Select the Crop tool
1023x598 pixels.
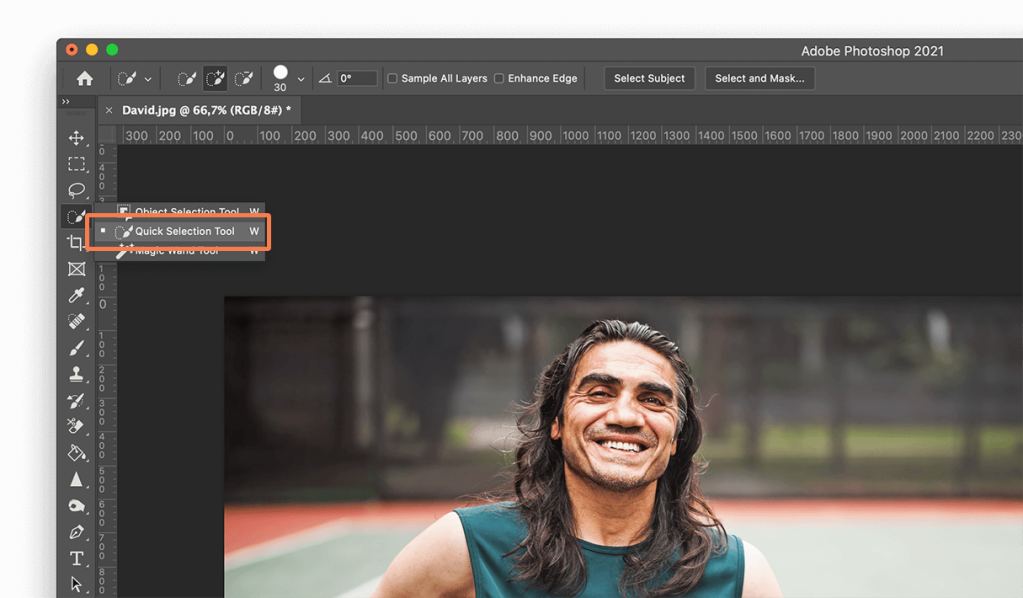[76, 243]
